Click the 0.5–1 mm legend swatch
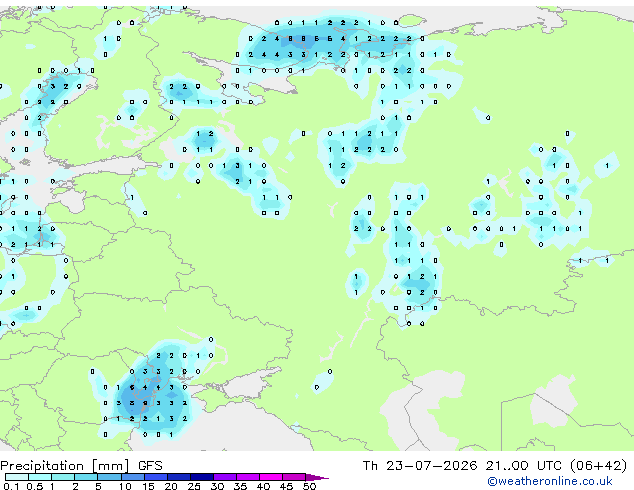The width and height of the screenshot is (634, 490). coord(40,477)
